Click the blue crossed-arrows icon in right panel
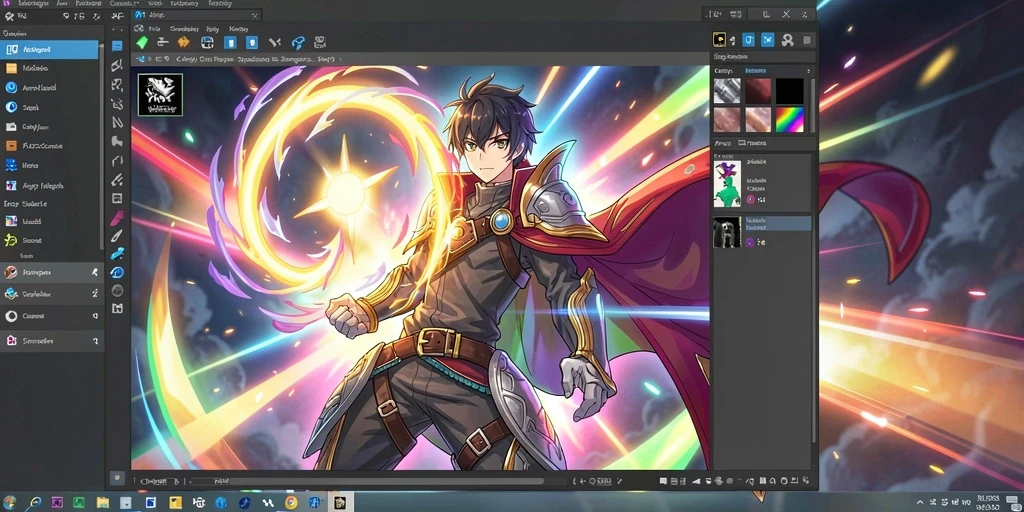 [x=767, y=40]
